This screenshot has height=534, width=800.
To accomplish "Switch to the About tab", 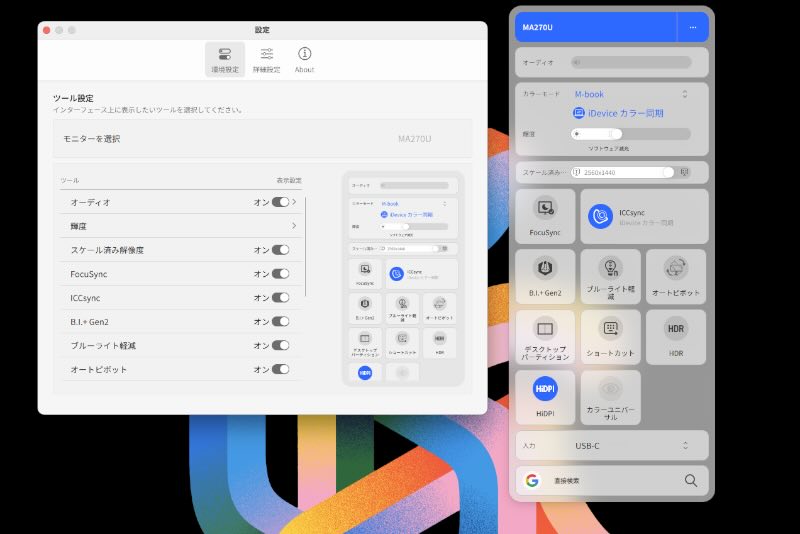I will 304,59.
